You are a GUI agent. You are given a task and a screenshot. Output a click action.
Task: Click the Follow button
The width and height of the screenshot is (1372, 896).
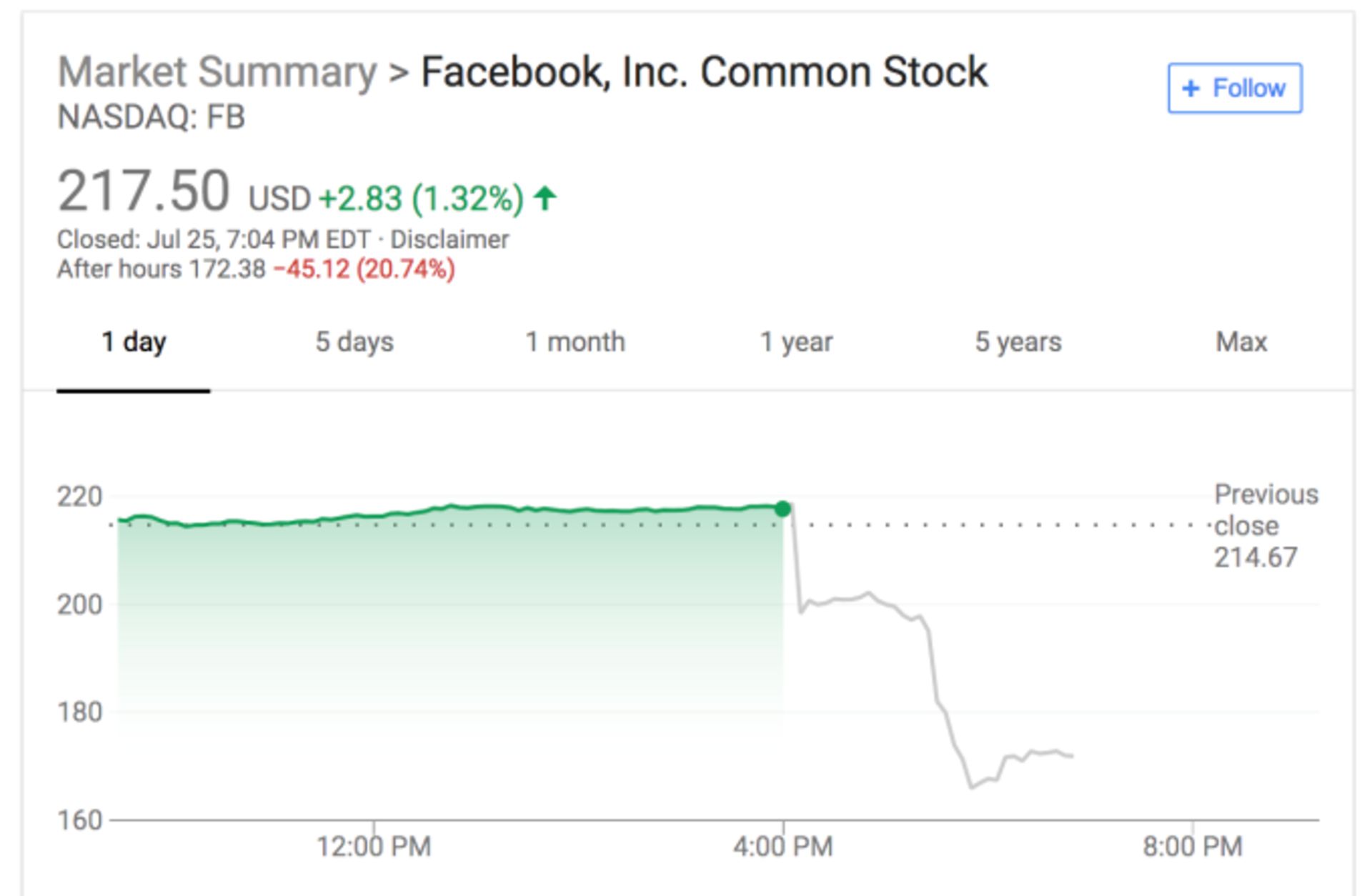1234,89
